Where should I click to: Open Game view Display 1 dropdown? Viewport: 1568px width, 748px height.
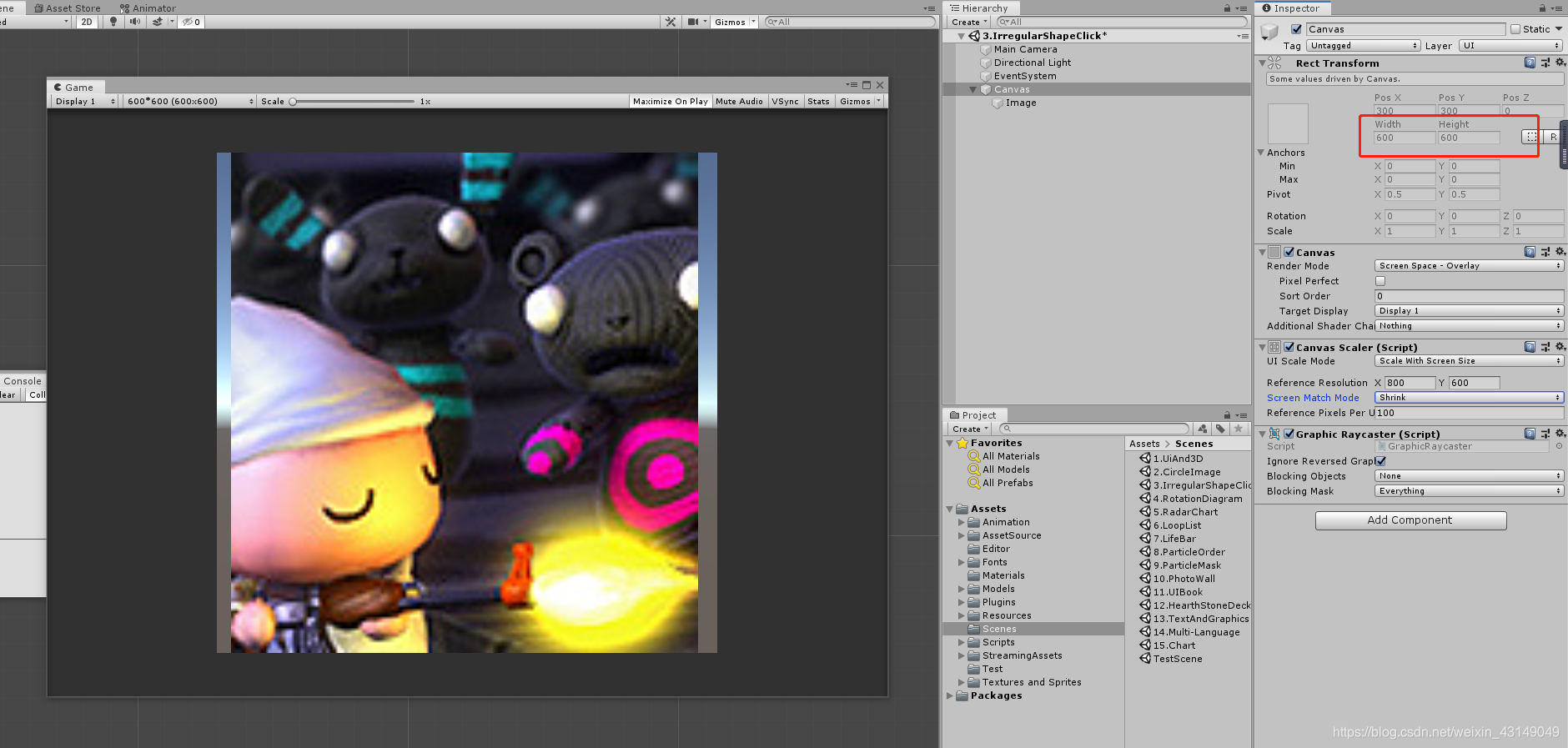tap(84, 101)
